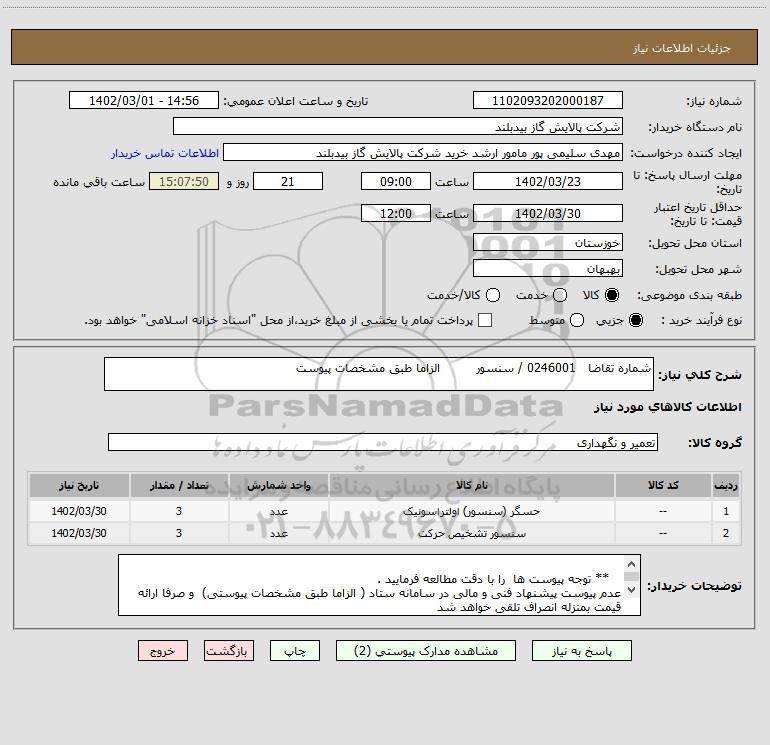Screen dimensions: 770x745
Task: Click the remaining time field 15:07:50
Action: (184, 181)
